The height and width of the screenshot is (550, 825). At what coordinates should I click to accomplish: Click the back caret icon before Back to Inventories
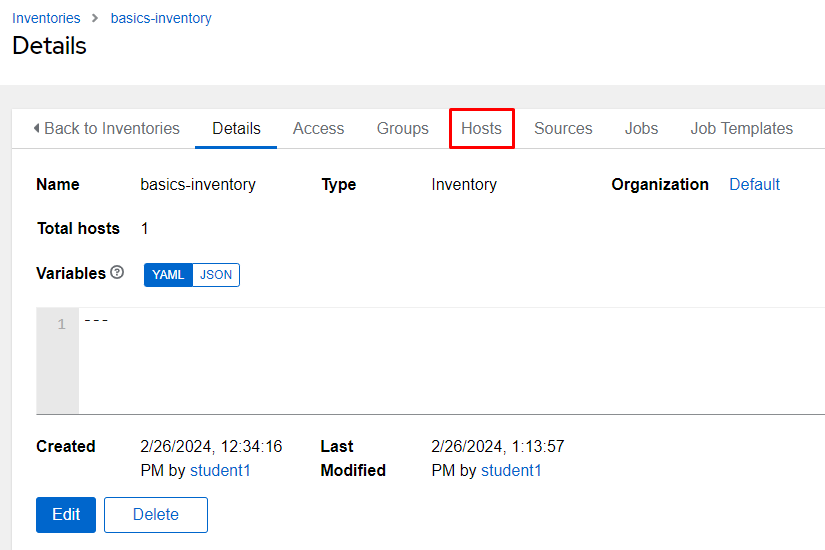pyautogui.click(x=37, y=128)
